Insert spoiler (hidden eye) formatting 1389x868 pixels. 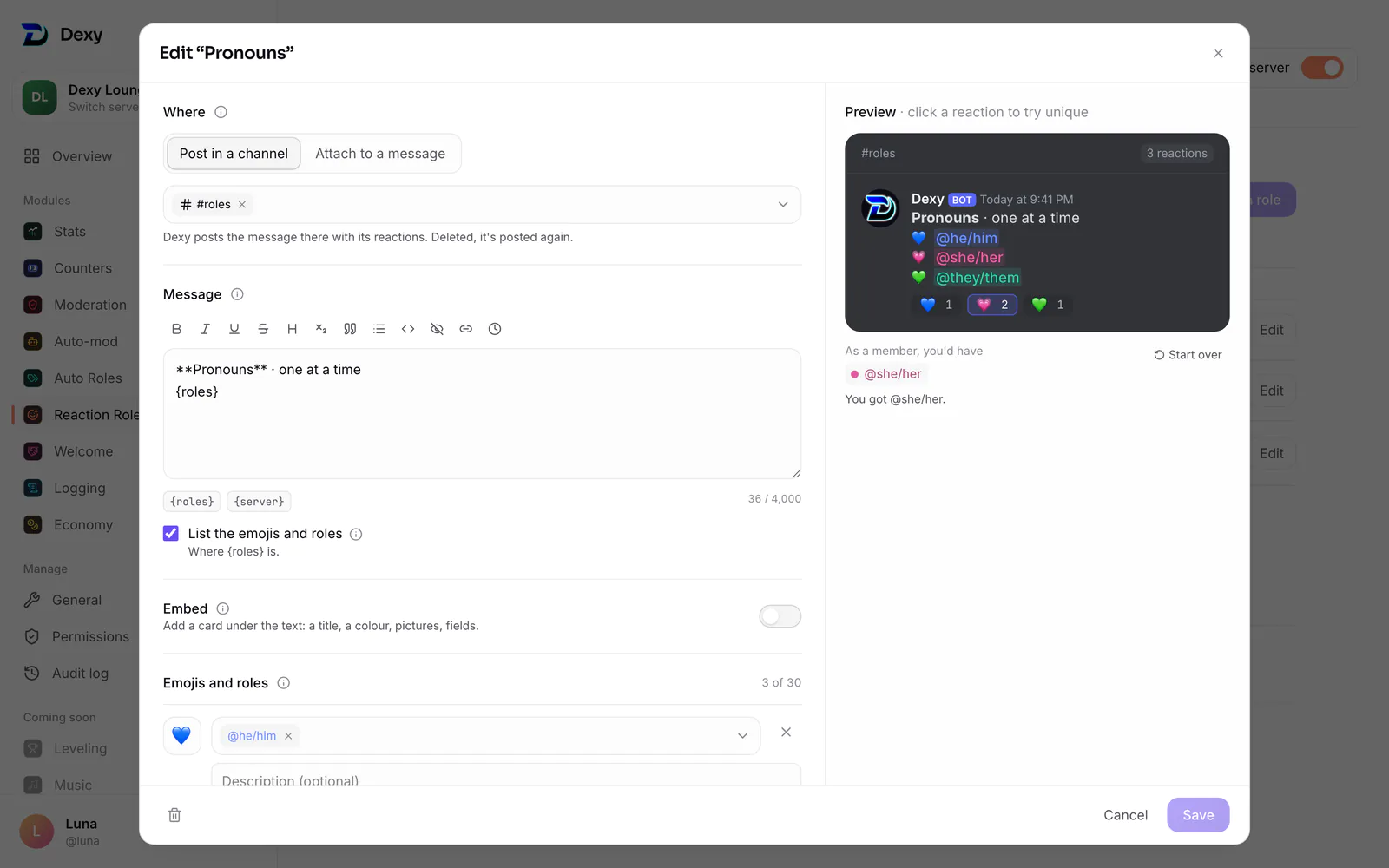tap(437, 329)
